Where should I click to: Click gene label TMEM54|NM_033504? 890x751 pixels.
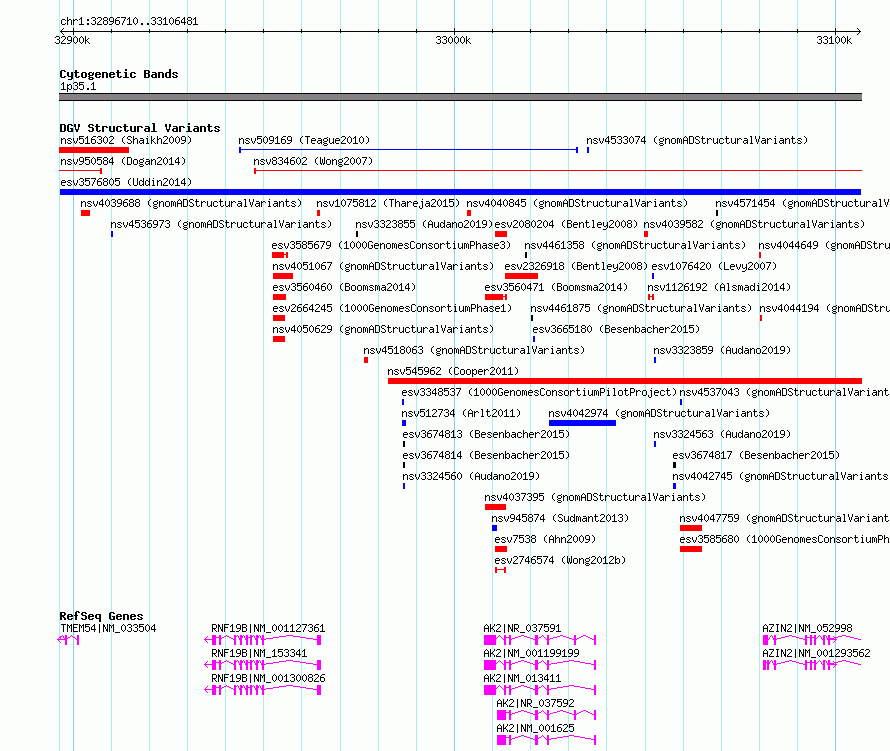pyautogui.click(x=108, y=628)
